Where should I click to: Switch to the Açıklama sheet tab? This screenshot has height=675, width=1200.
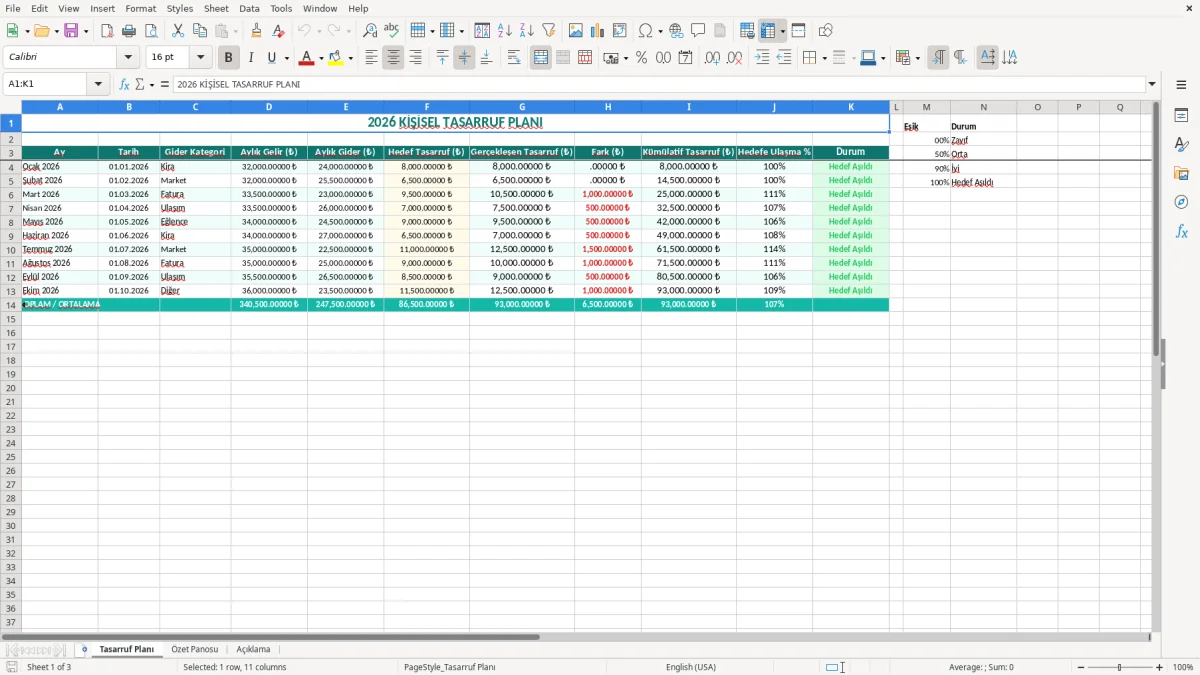click(253, 649)
